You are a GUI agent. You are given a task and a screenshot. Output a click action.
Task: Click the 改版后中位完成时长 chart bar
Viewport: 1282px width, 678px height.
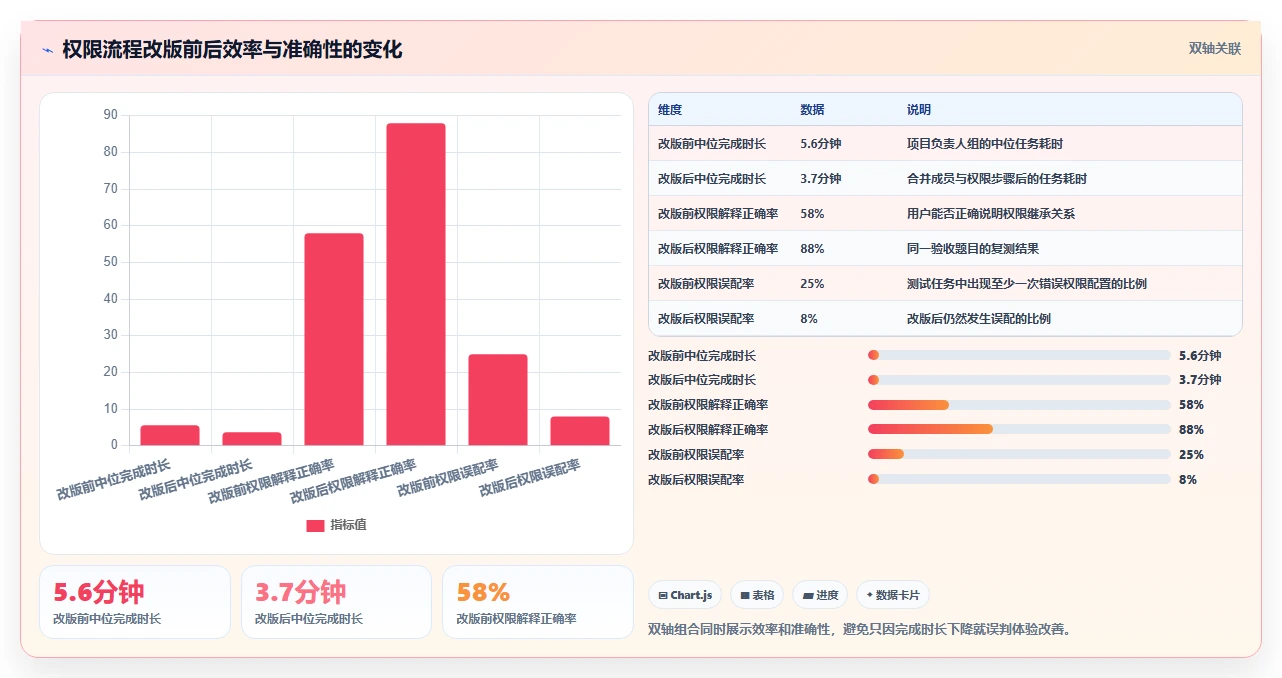(252, 439)
